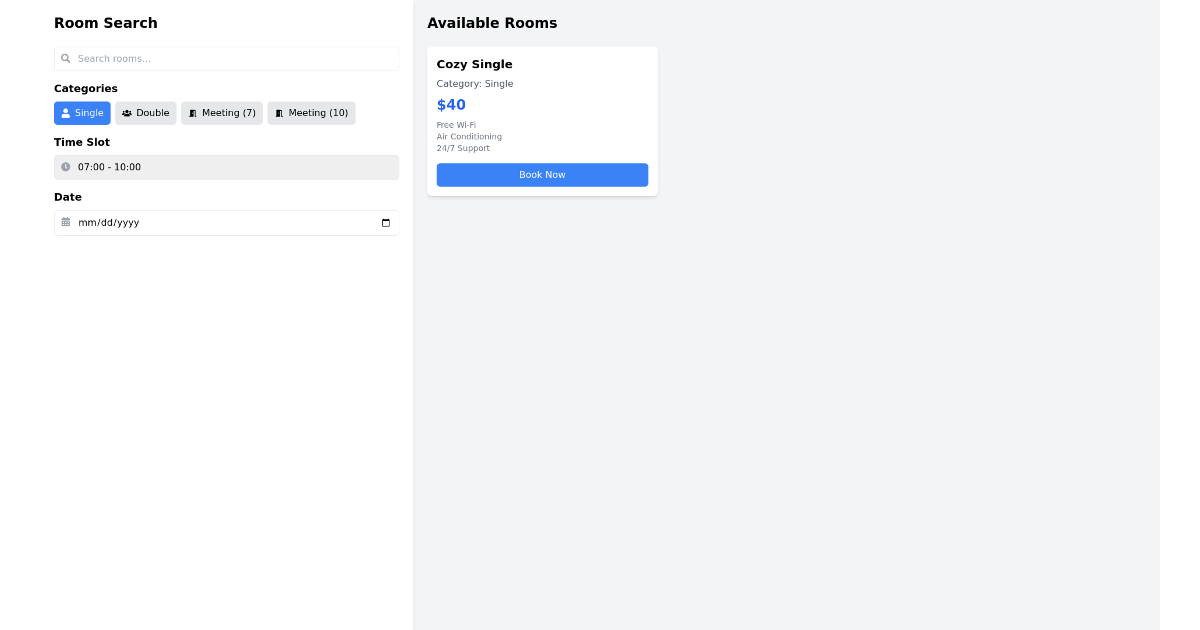Deselect the Single category filter
Viewport: 1200px width, 630px height.
(x=82, y=113)
